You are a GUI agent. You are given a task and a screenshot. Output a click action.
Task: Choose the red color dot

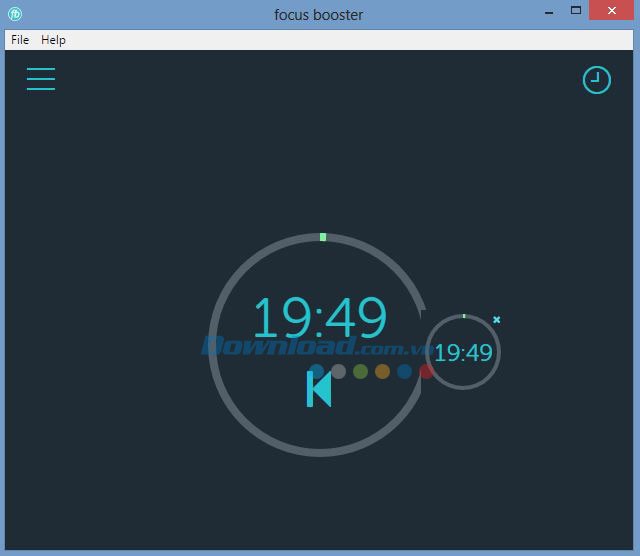(x=425, y=372)
